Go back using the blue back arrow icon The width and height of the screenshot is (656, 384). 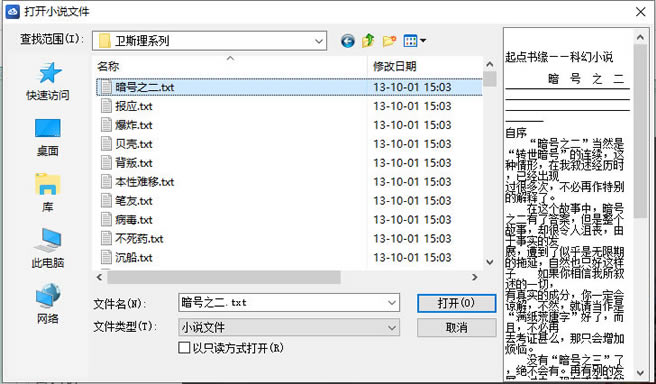(348, 41)
